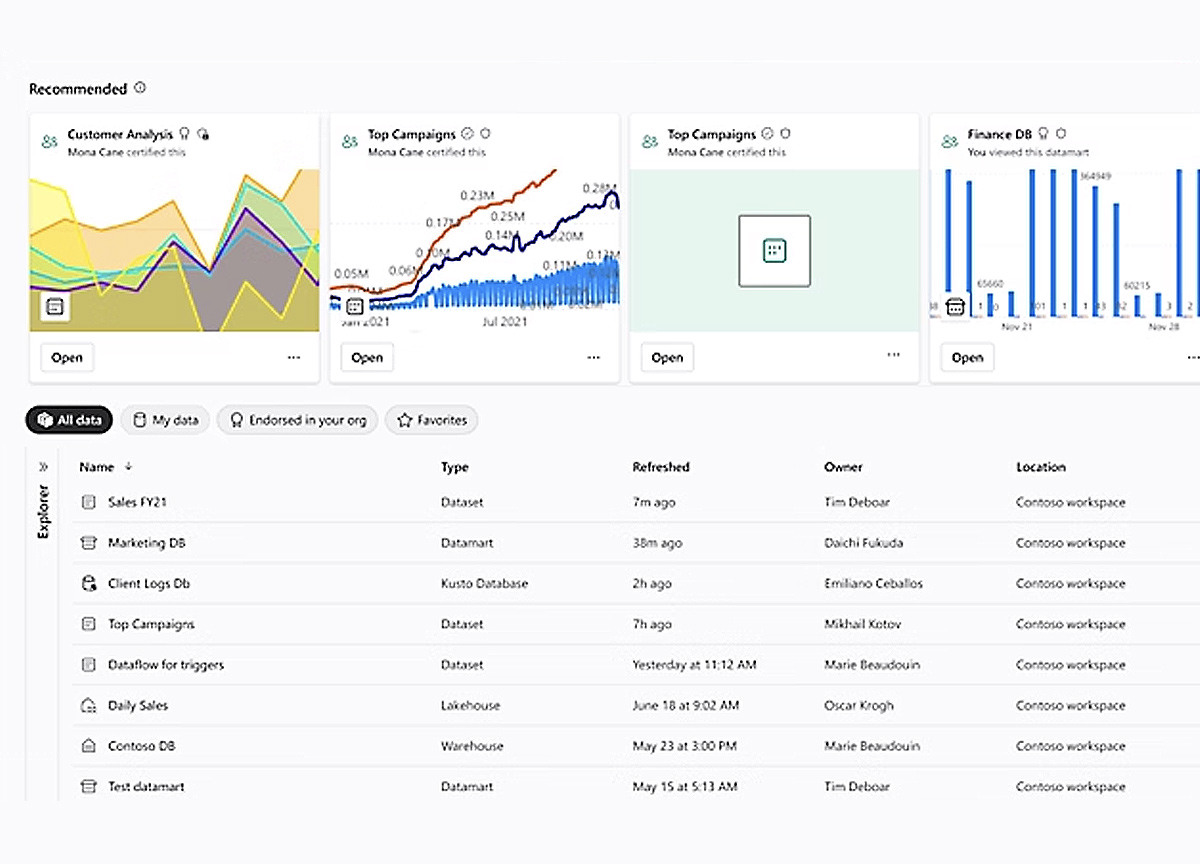Screen dimensions: 1200x864
Task: Click the Customer Analysis chart thumbnail
Action: [175, 250]
